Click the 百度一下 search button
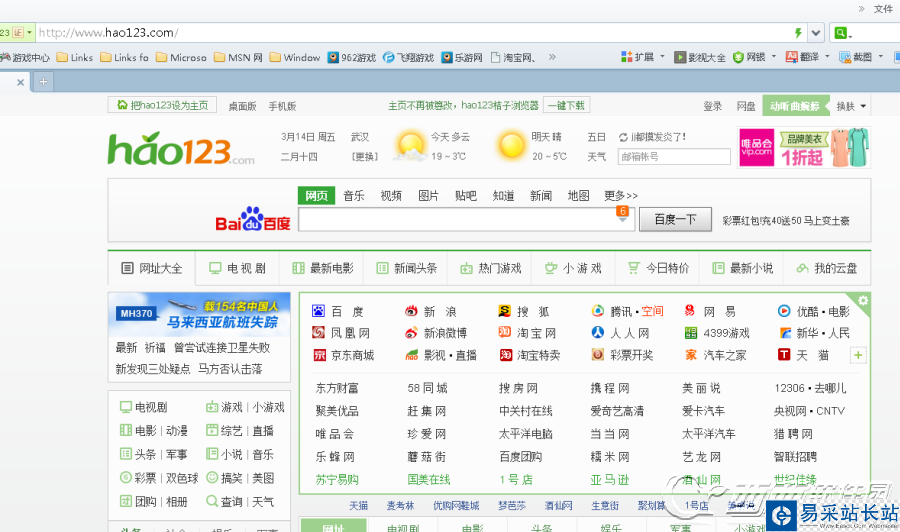The width and height of the screenshot is (900, 532). [x=675, y=219]
